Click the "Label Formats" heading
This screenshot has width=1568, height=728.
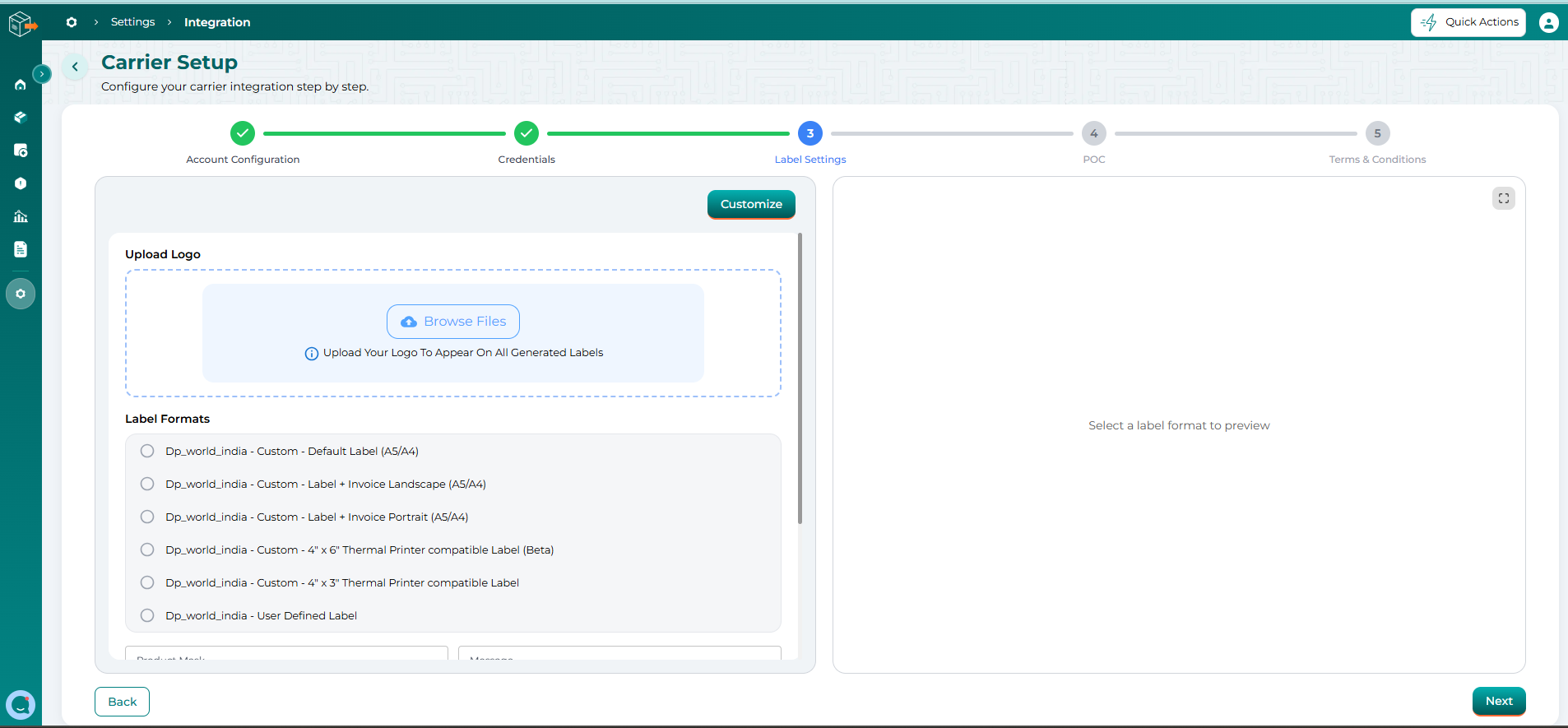point(167,419)
